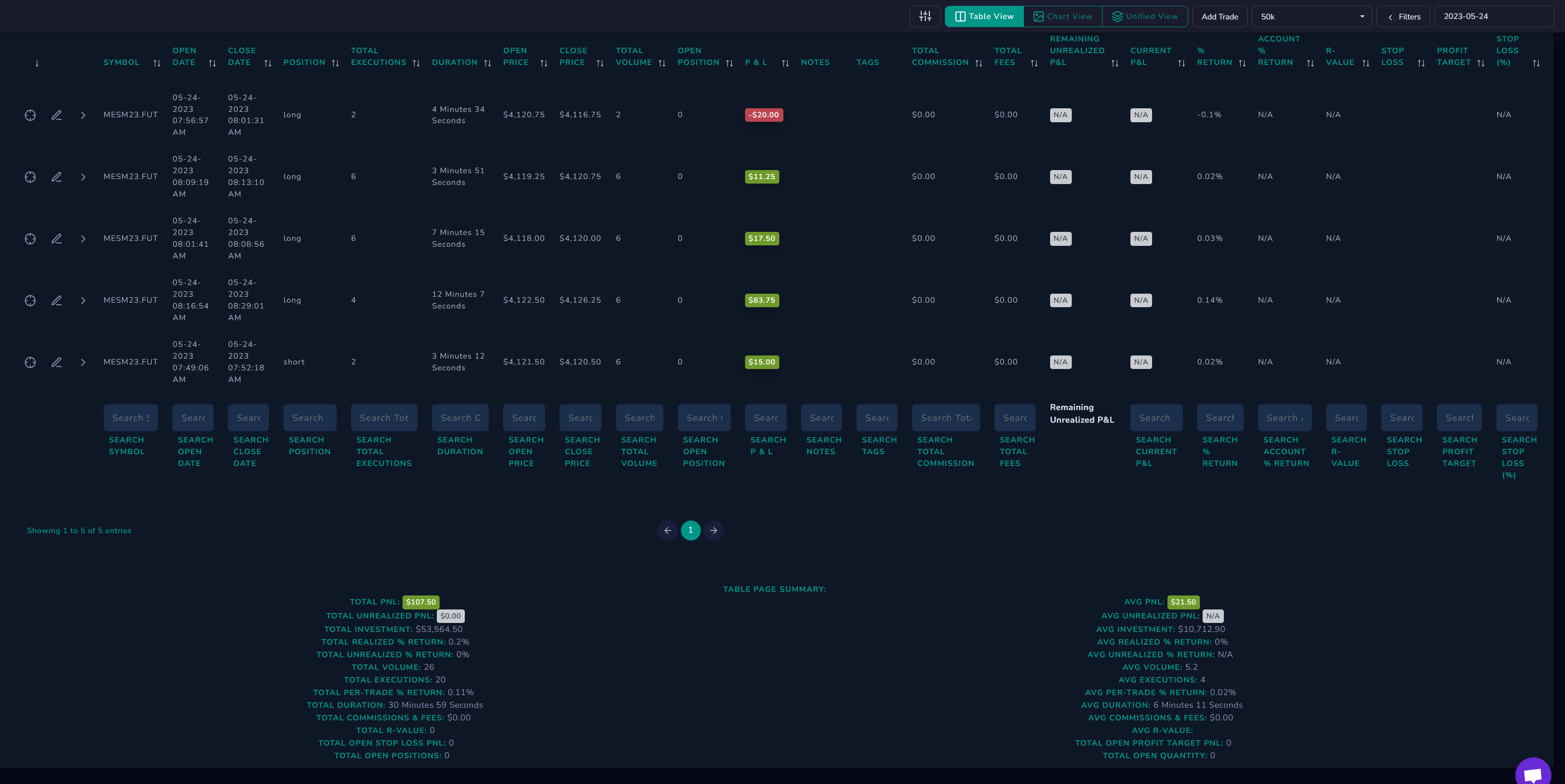
Task: Sort table by Open Date
Action: pos(212,63)
